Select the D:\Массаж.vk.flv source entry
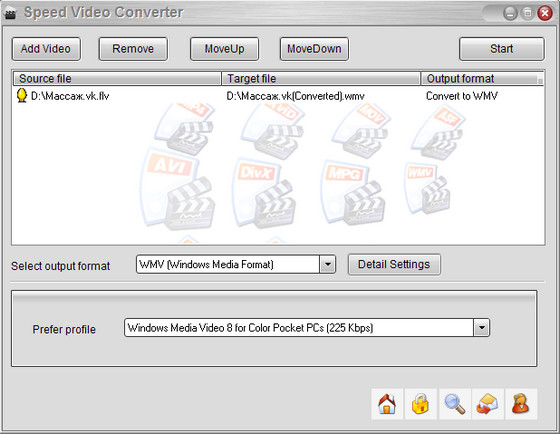560x434 pixels. click(70, 96)
